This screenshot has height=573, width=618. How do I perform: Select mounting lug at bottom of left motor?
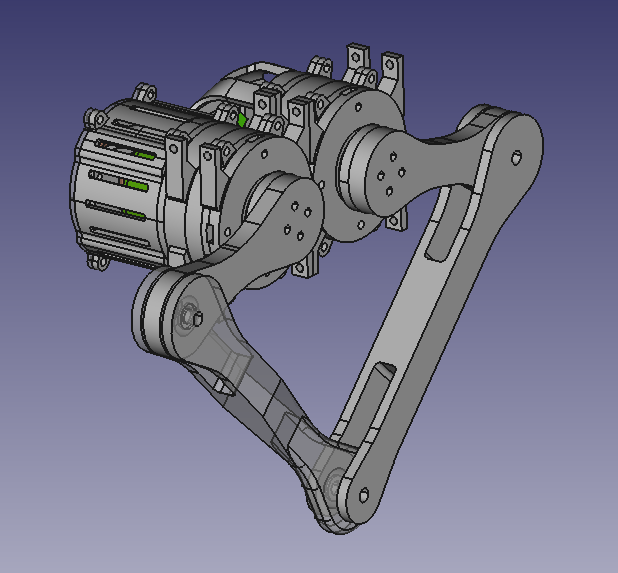pos(104,263)
